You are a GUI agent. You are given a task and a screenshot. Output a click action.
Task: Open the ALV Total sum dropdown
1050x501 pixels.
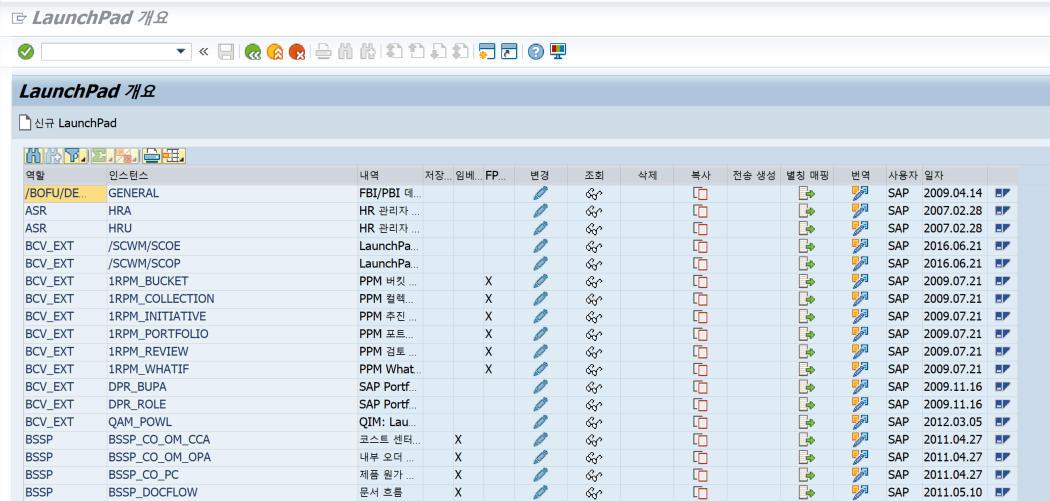(101, 156)
